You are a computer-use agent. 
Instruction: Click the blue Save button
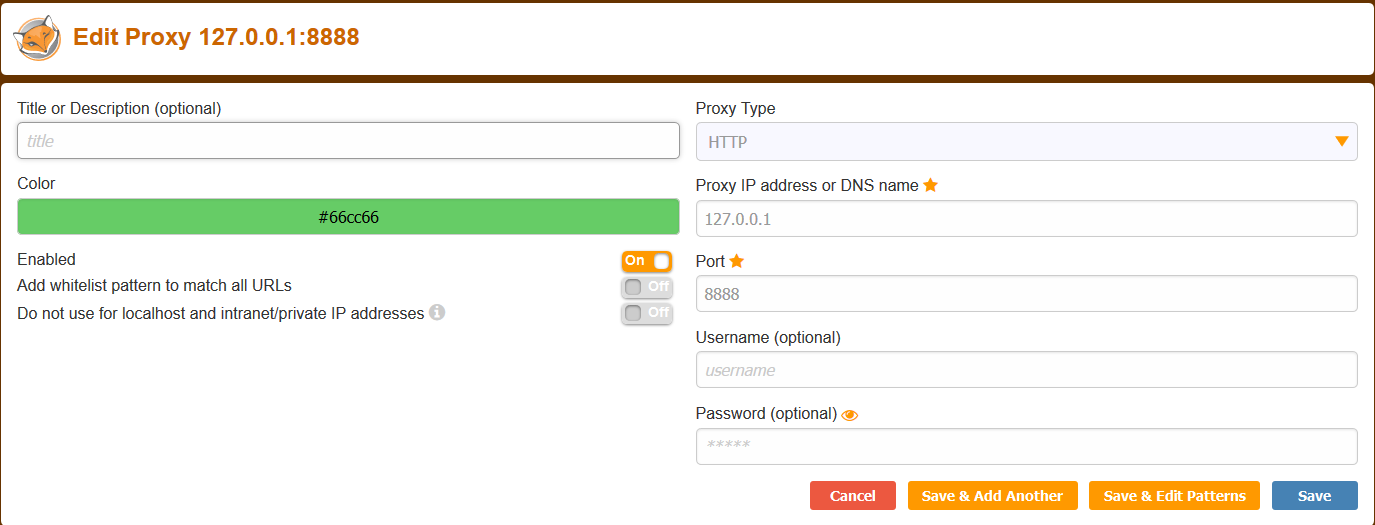click(x=1315, y=496)
